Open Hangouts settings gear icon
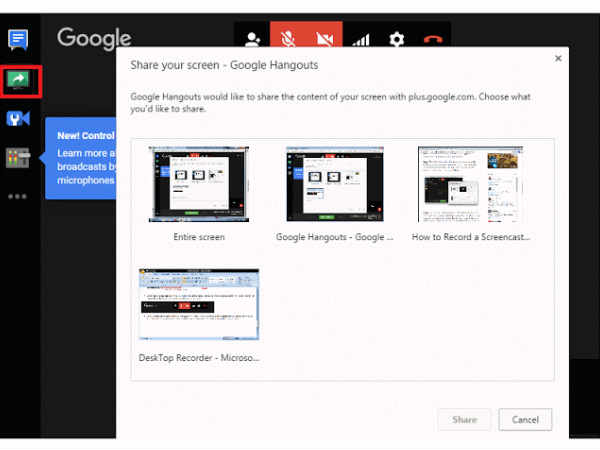Image resolution: width=600 pixels, height=450 pixels. tap(397, 40)
